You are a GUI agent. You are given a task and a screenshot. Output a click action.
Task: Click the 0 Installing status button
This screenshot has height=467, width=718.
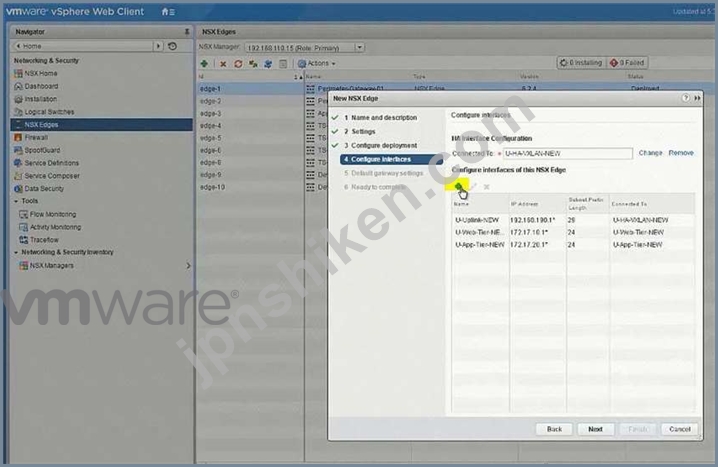581,63
